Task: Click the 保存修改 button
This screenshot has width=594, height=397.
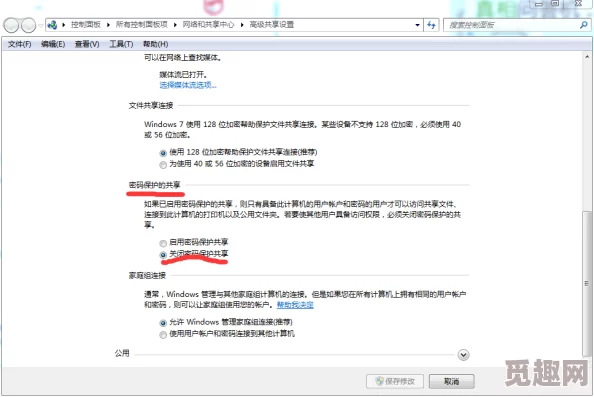Action: (395, 381)
